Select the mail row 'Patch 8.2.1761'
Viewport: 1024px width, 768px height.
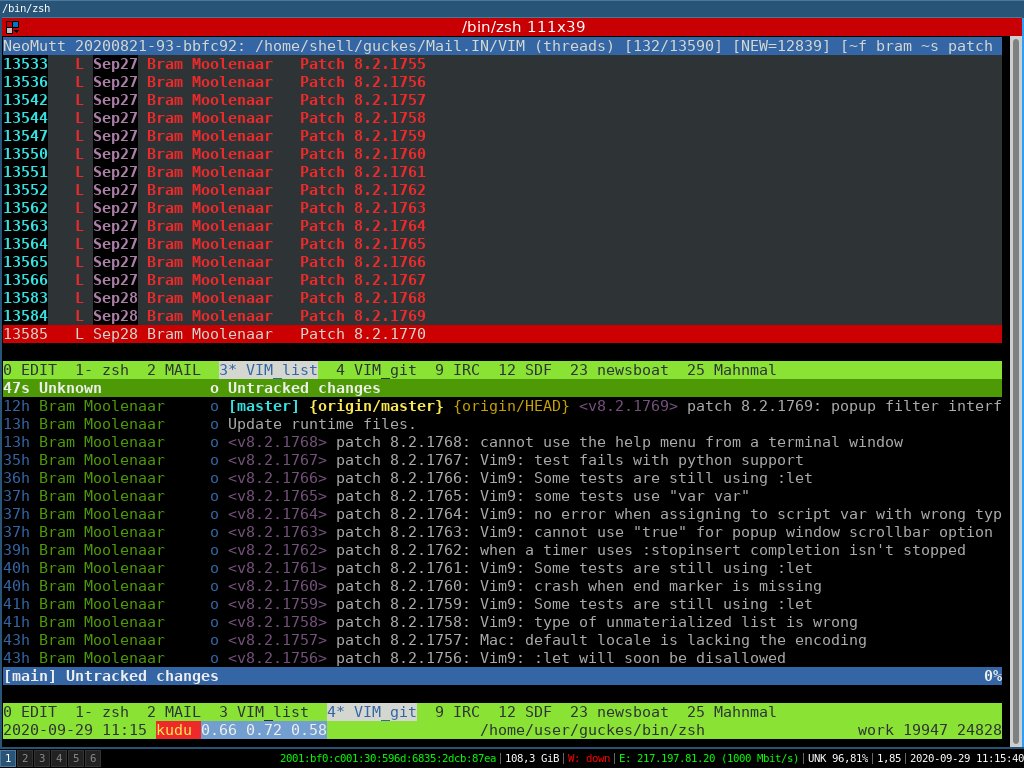tap(502, 172)
